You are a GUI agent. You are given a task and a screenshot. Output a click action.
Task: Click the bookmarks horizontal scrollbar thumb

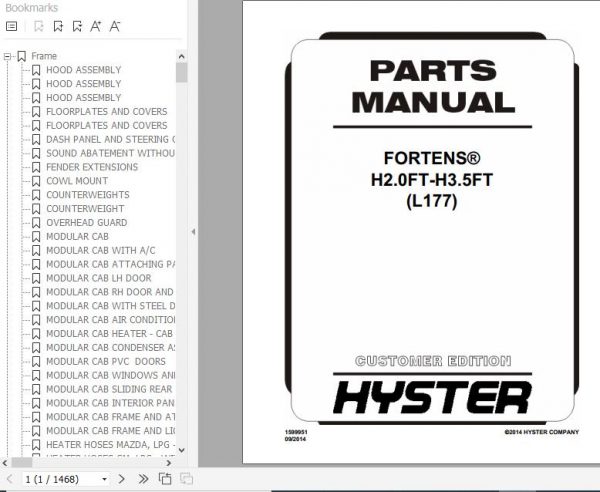pos(22,463)
